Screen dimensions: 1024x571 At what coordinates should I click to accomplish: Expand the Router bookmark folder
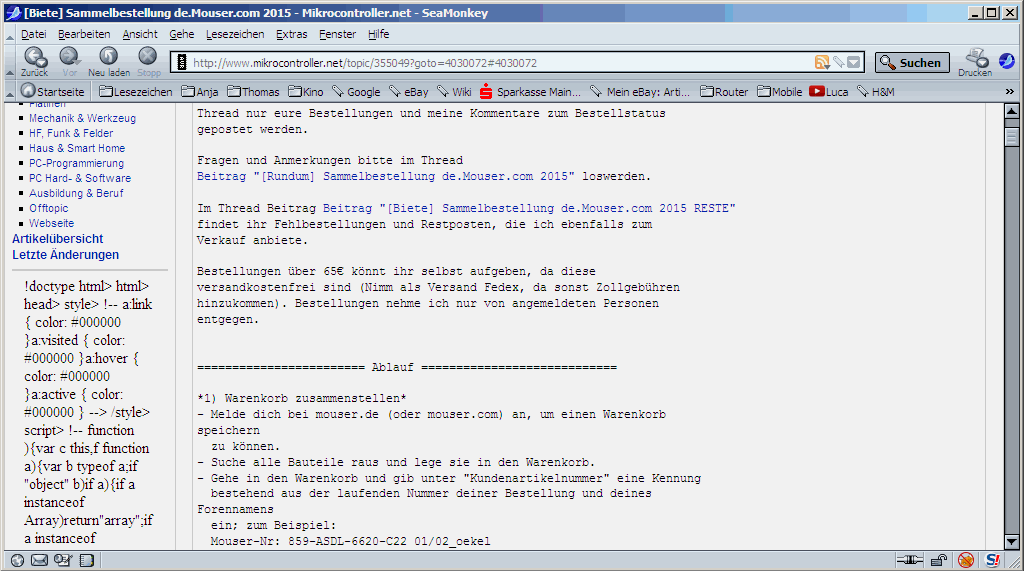(x=724, y=91)
